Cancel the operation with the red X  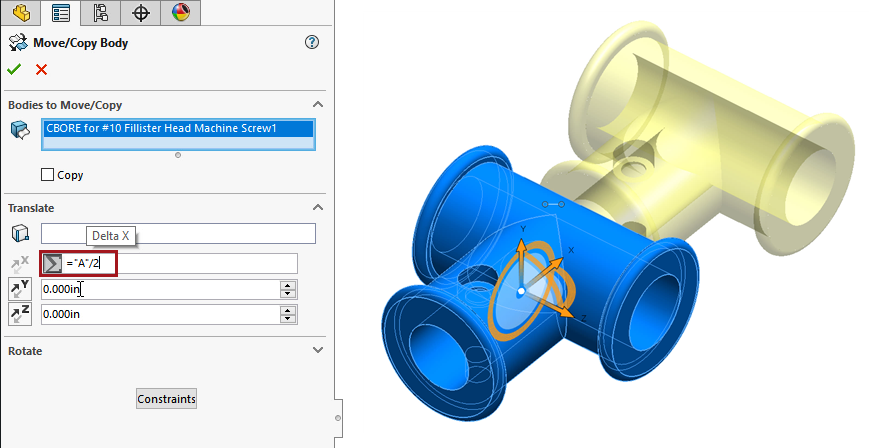[41, 69]
